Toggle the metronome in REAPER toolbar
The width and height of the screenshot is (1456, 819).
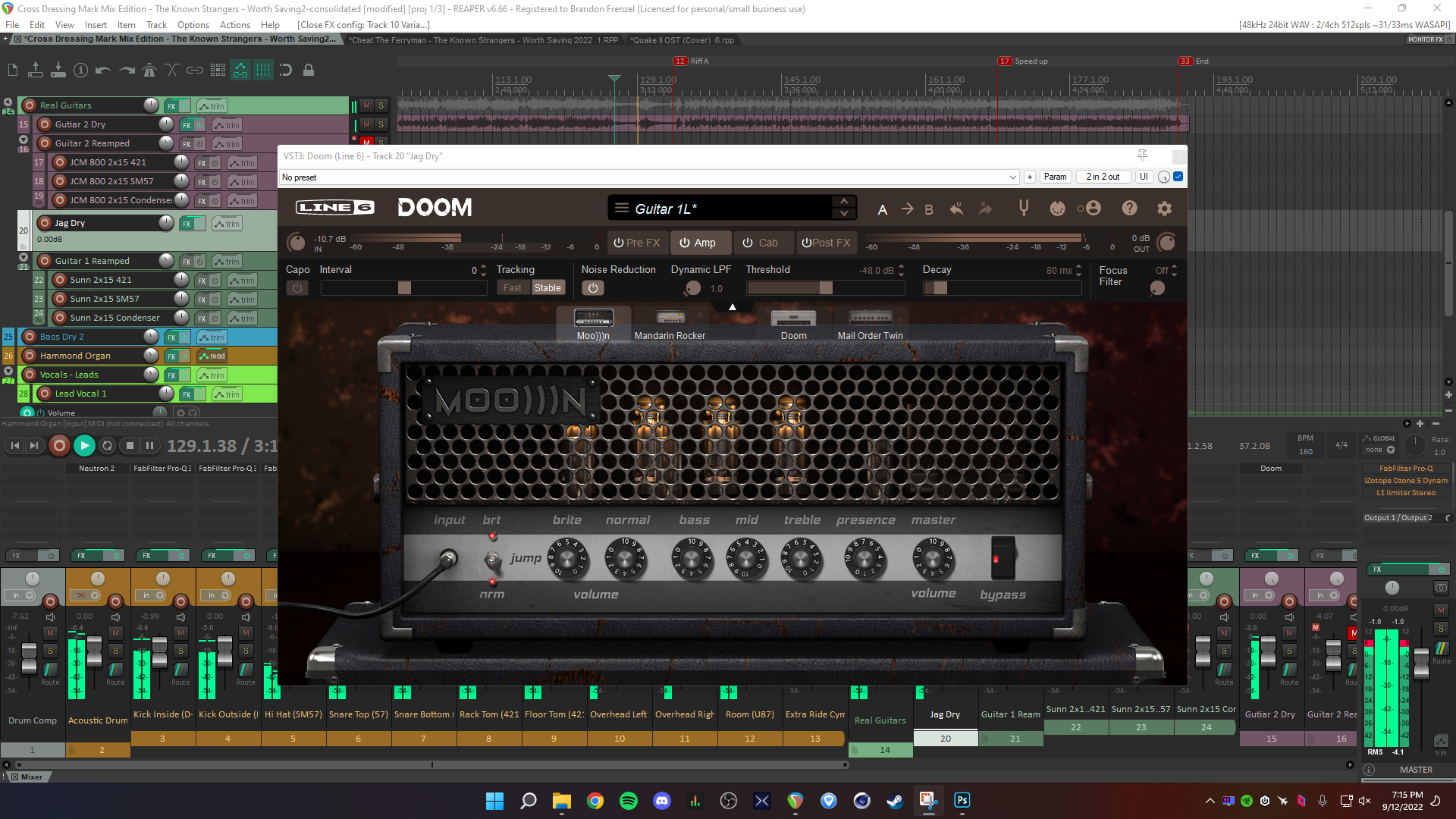coord(149,71)
